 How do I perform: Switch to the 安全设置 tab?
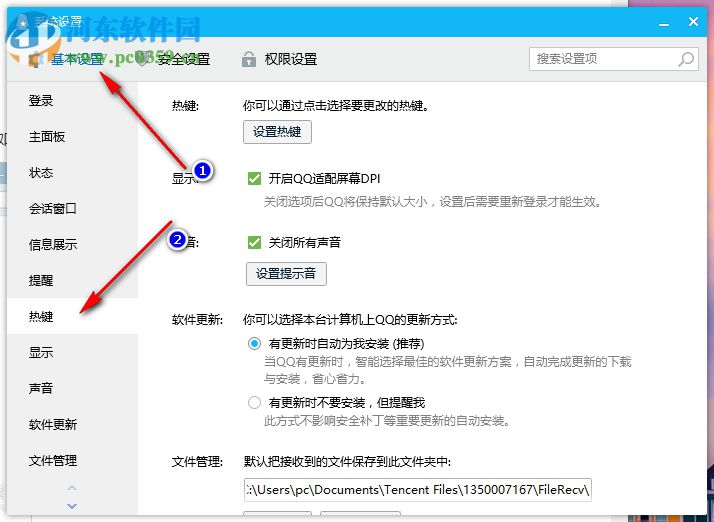pyautogui.click(x=184, y=59)
